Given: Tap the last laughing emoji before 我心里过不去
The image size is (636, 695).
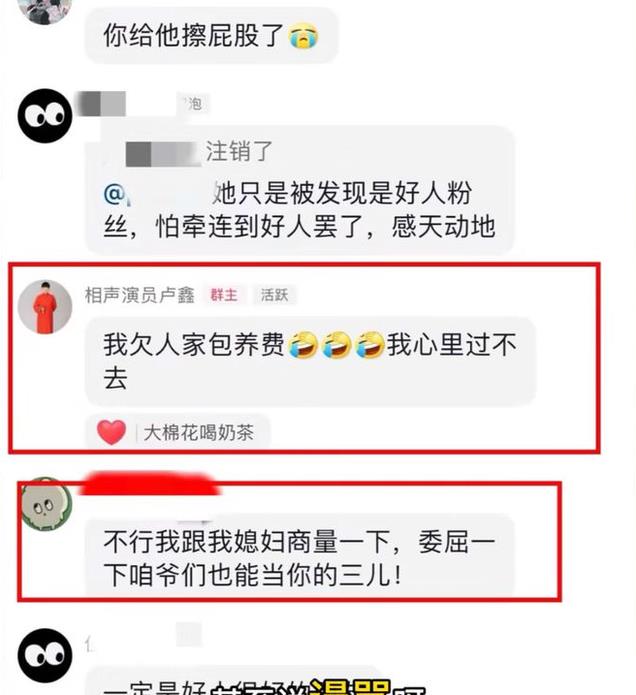Looking at the screenshot, I should click(370, 345).
